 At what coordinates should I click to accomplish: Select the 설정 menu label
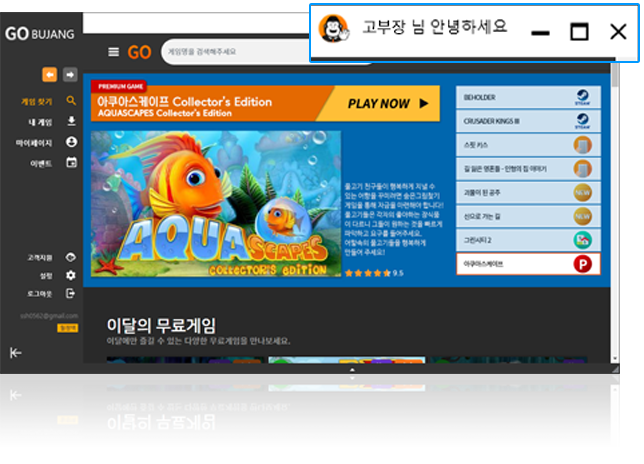46,276
